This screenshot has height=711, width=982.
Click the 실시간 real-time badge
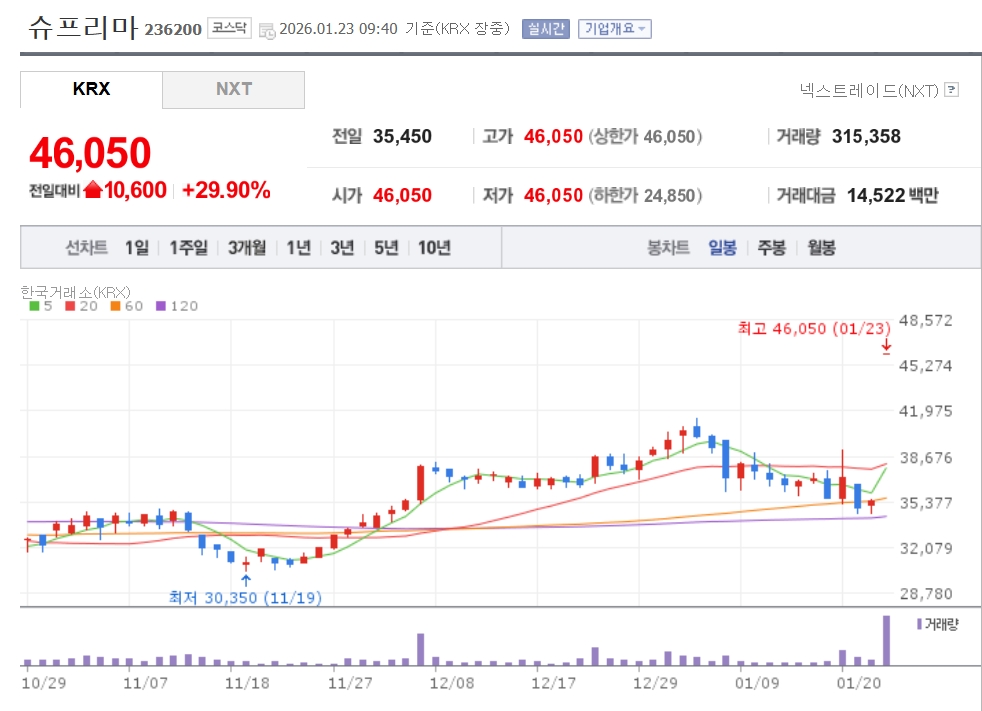point(545,29)
